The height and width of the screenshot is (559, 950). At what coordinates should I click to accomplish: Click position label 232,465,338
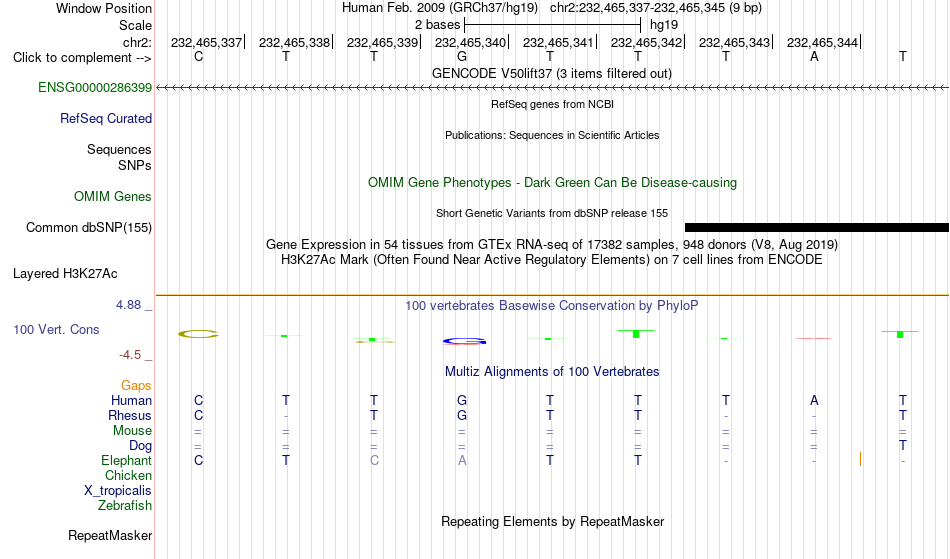pos(294,42)
